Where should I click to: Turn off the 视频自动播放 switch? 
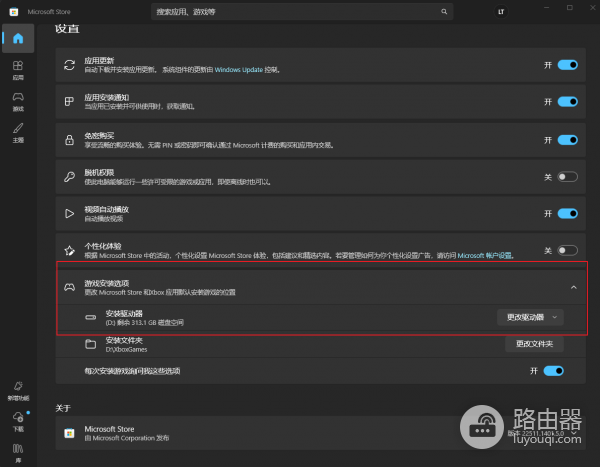(x=567, y=213)
